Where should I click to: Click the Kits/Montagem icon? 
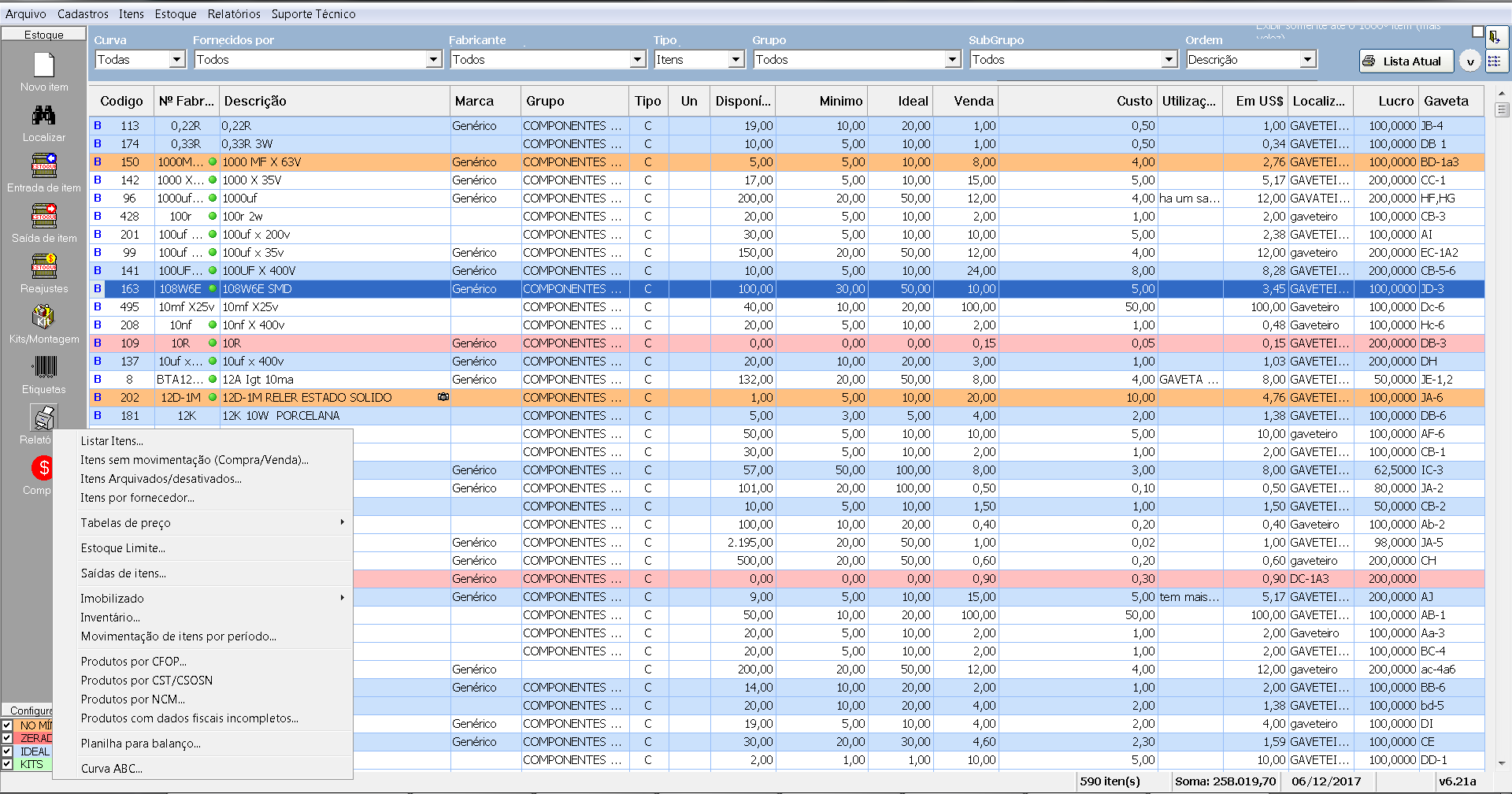(x=44, y=317)
